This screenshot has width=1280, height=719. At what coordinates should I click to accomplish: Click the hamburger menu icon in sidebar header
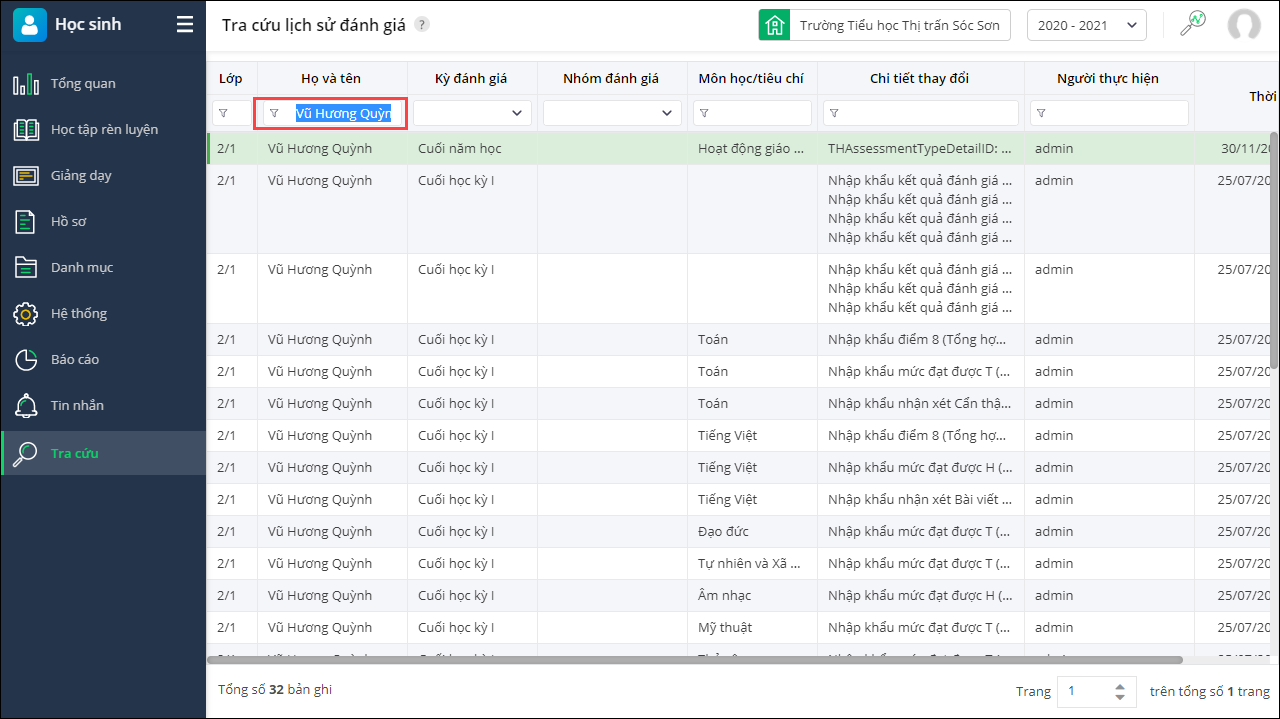pos(185,25)
